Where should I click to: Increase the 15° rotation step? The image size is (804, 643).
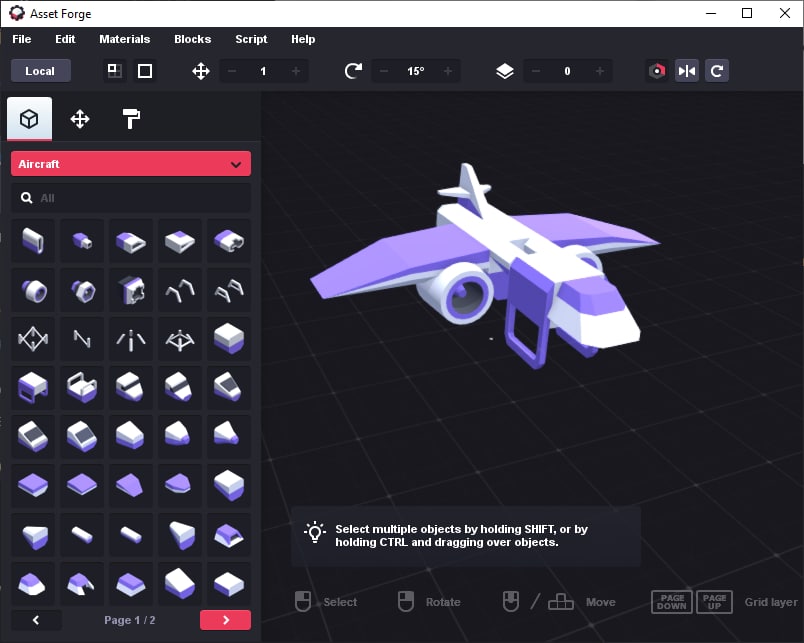(x=448, y=71)
